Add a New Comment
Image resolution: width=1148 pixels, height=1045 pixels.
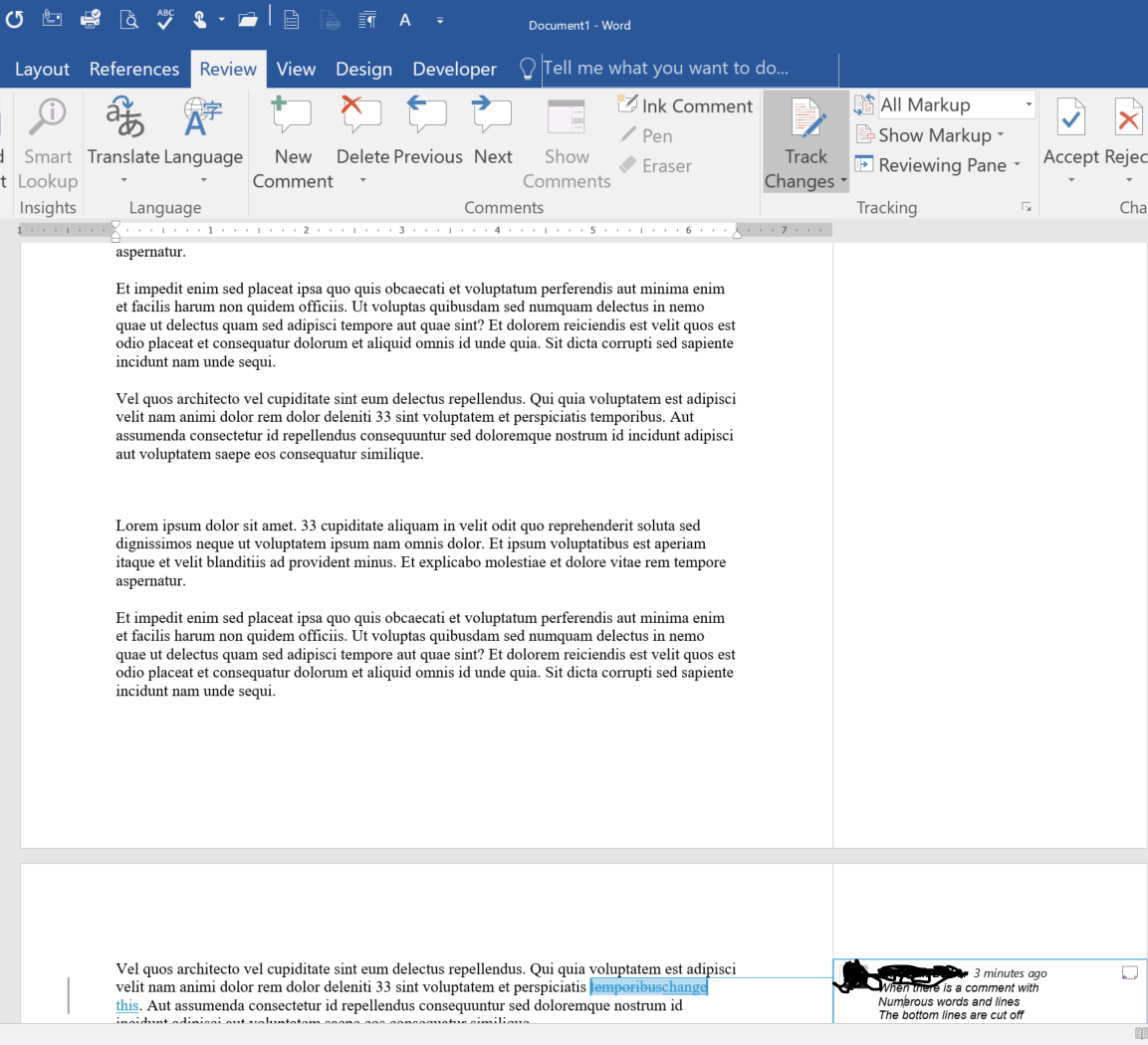pos(292,143)
